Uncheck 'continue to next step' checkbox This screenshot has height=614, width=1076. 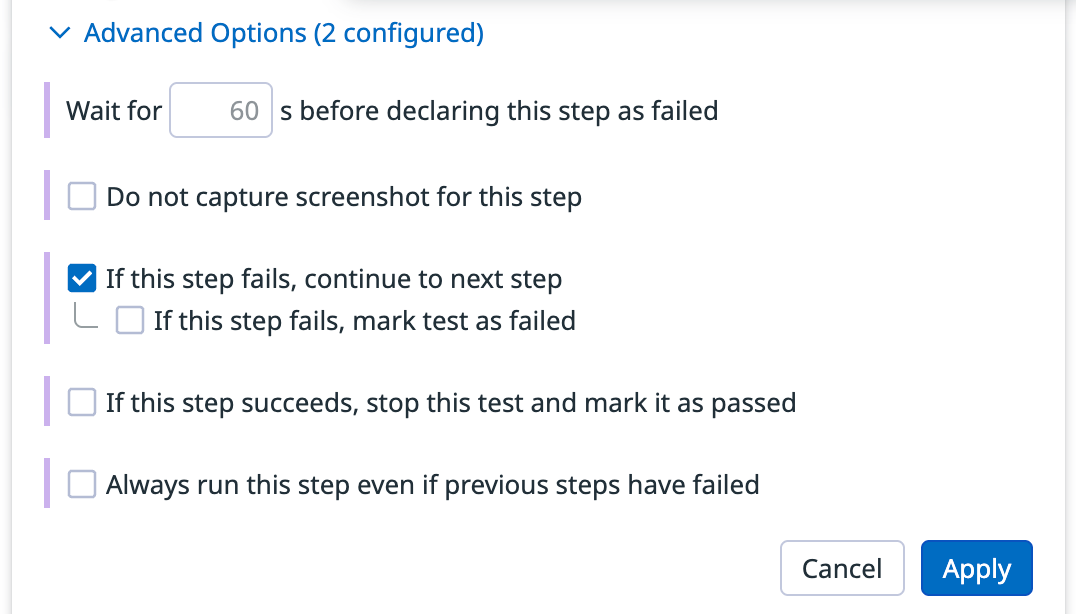click(82, 278)
